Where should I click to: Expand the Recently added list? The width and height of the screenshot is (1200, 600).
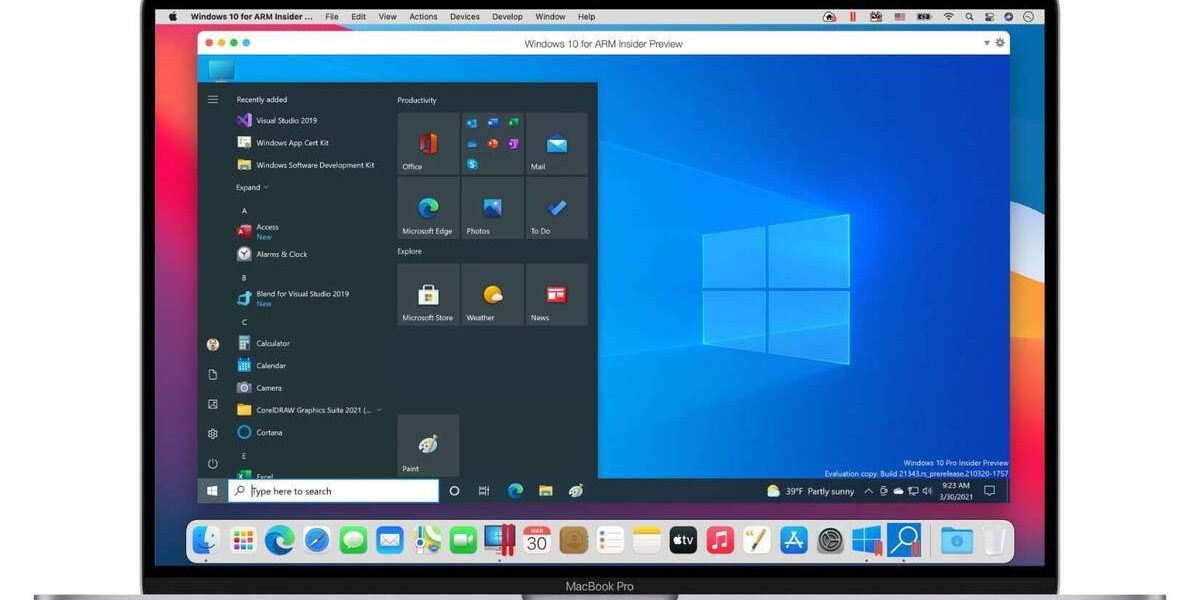pyautogui.click(x=252, y=188)
